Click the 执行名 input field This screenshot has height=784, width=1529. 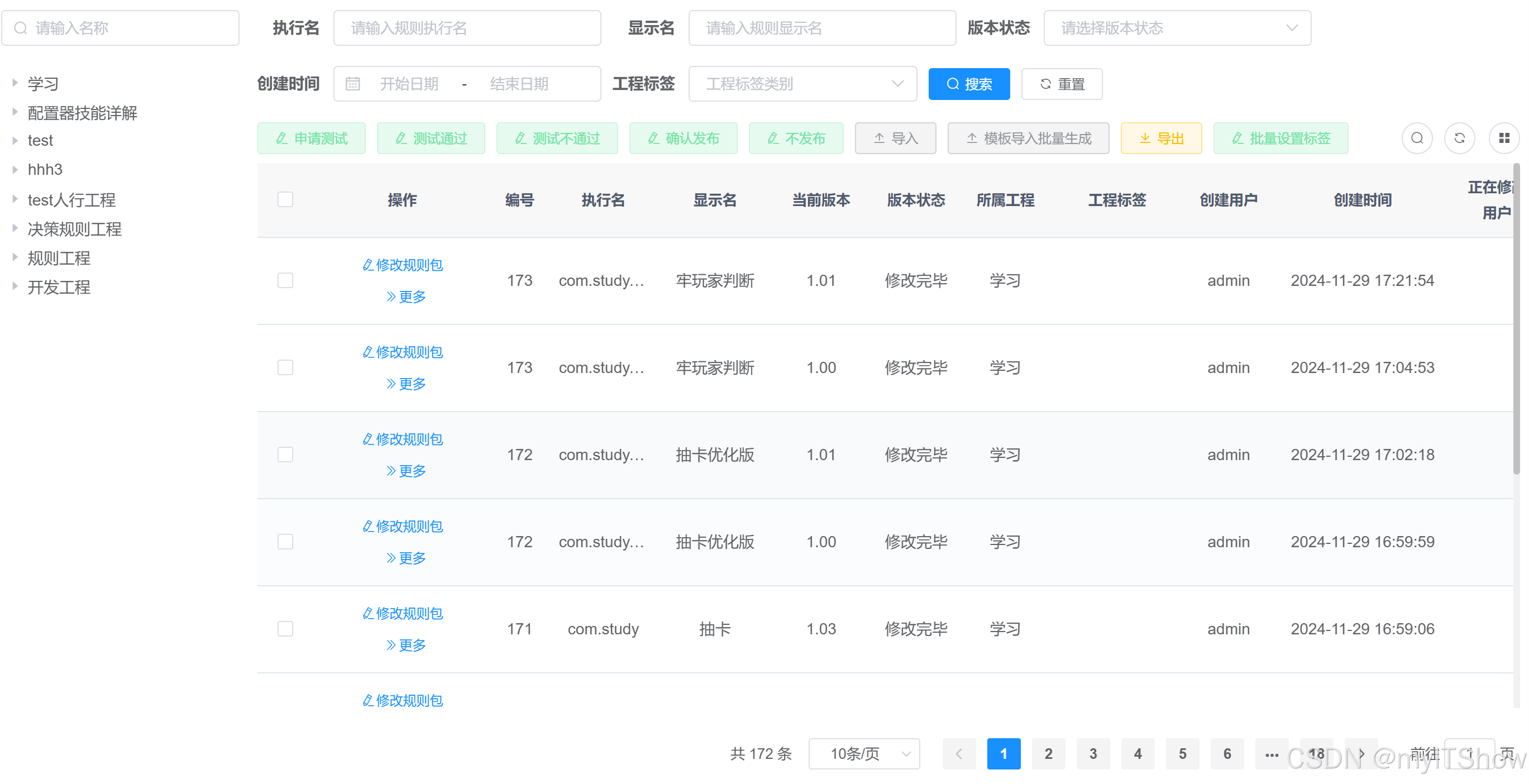click(x=466, y=28)
